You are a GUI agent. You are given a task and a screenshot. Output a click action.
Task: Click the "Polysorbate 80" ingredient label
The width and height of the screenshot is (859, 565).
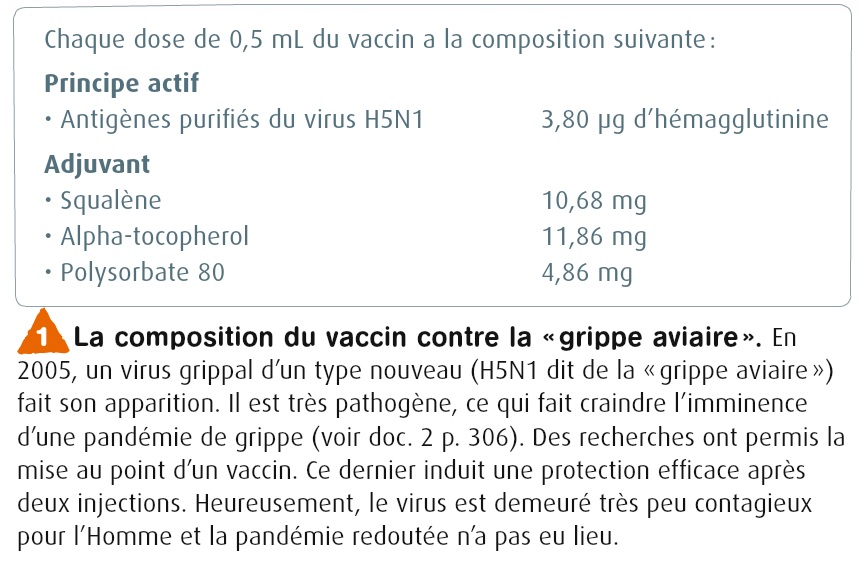[x=142, y=272]
